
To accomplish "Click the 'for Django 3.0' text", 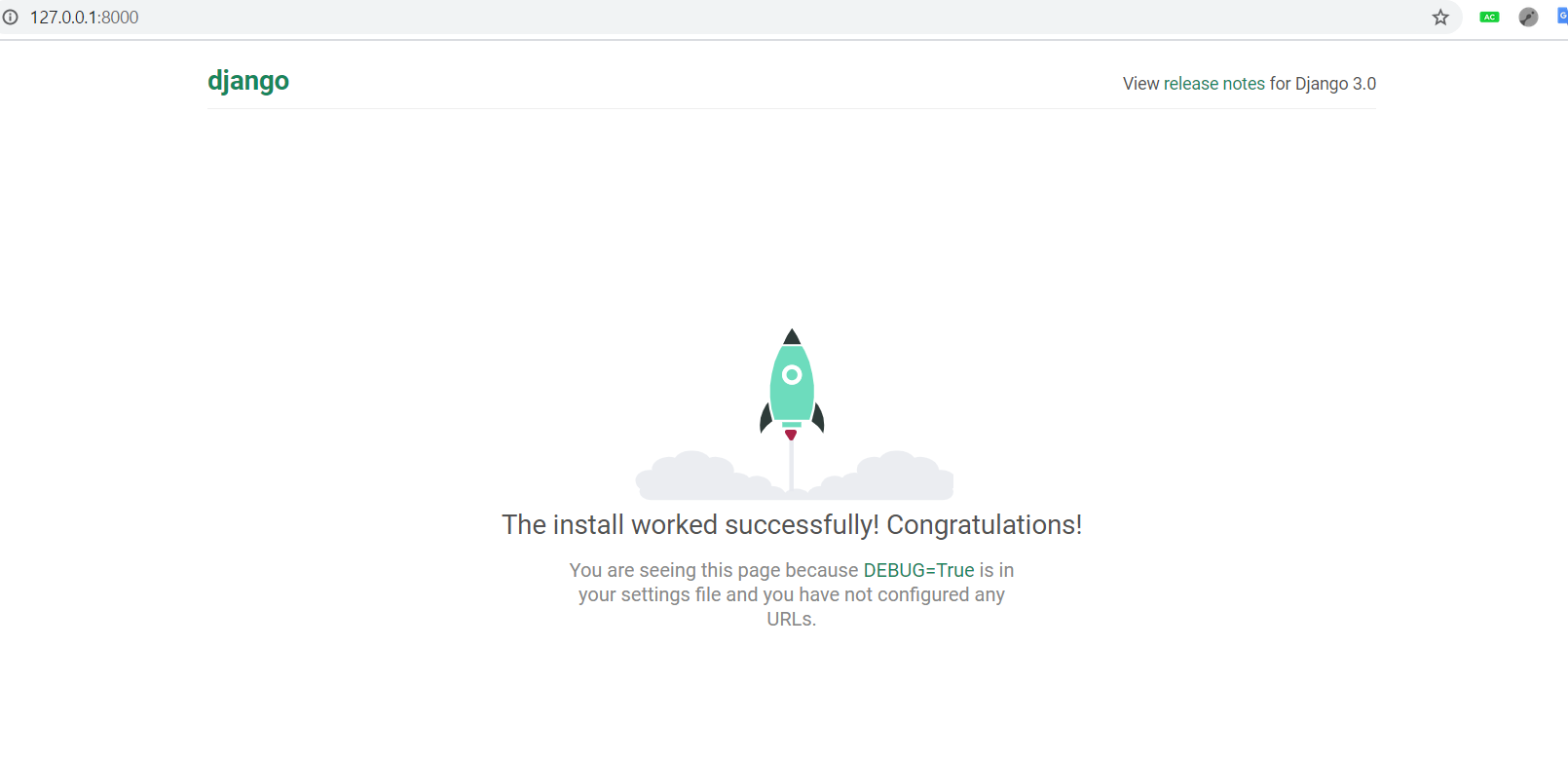I will (1323, 84).
